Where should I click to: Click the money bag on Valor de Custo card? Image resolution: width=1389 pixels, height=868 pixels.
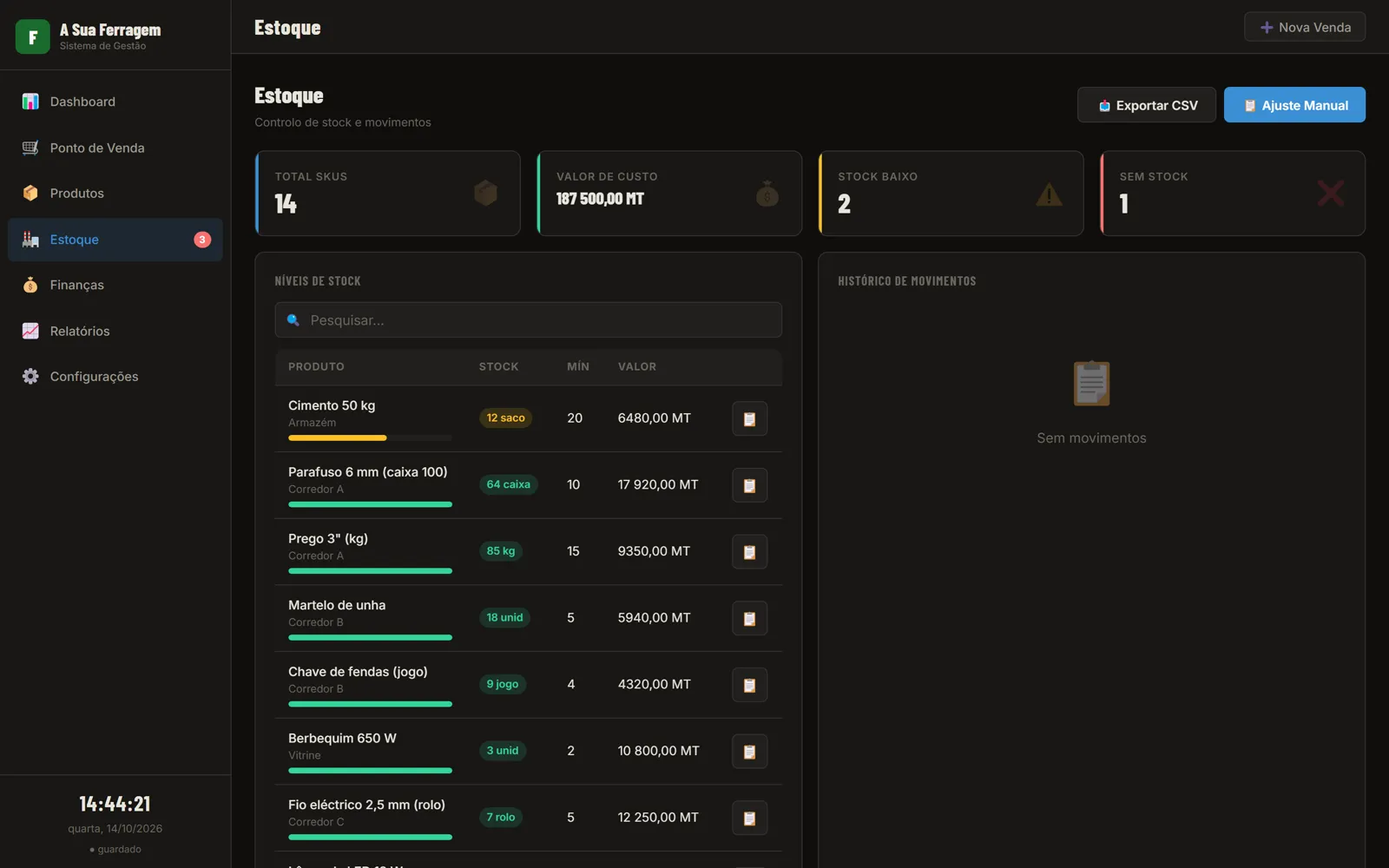click(x=767, y=193)
